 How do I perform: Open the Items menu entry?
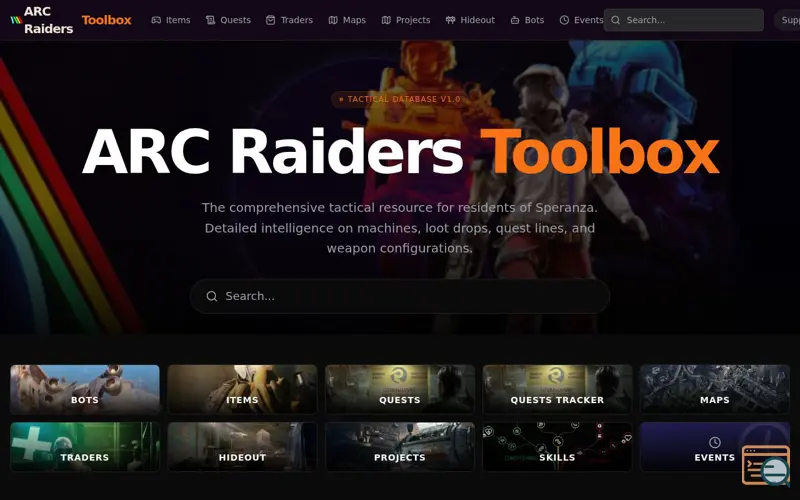[171, 20]
